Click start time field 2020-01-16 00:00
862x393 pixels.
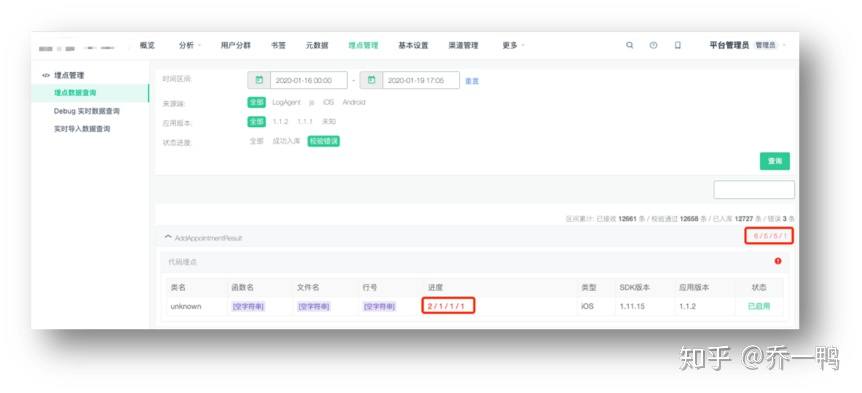(x=308, y=80)
